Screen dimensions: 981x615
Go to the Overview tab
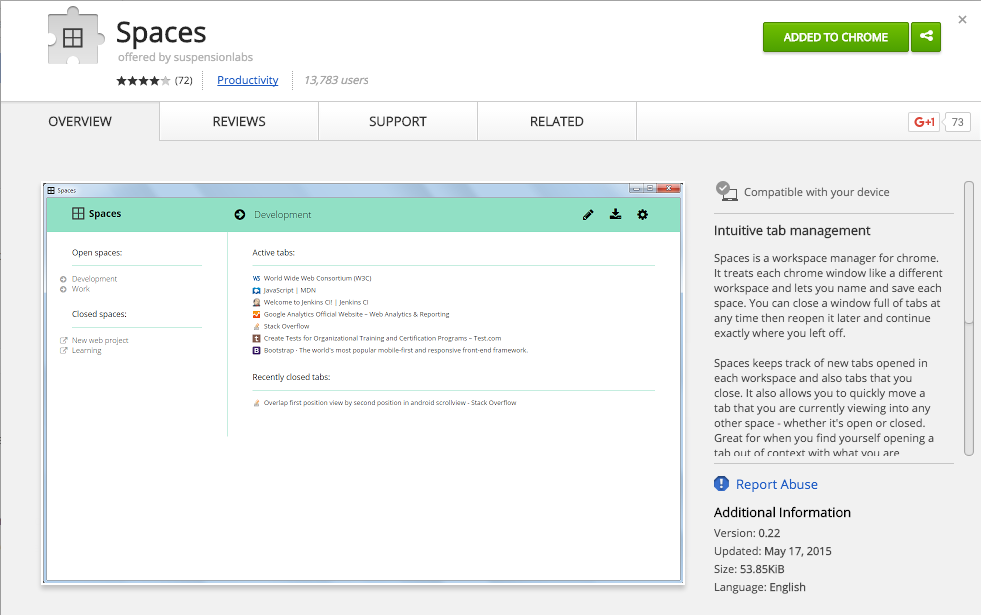click(x=80, y=122)
